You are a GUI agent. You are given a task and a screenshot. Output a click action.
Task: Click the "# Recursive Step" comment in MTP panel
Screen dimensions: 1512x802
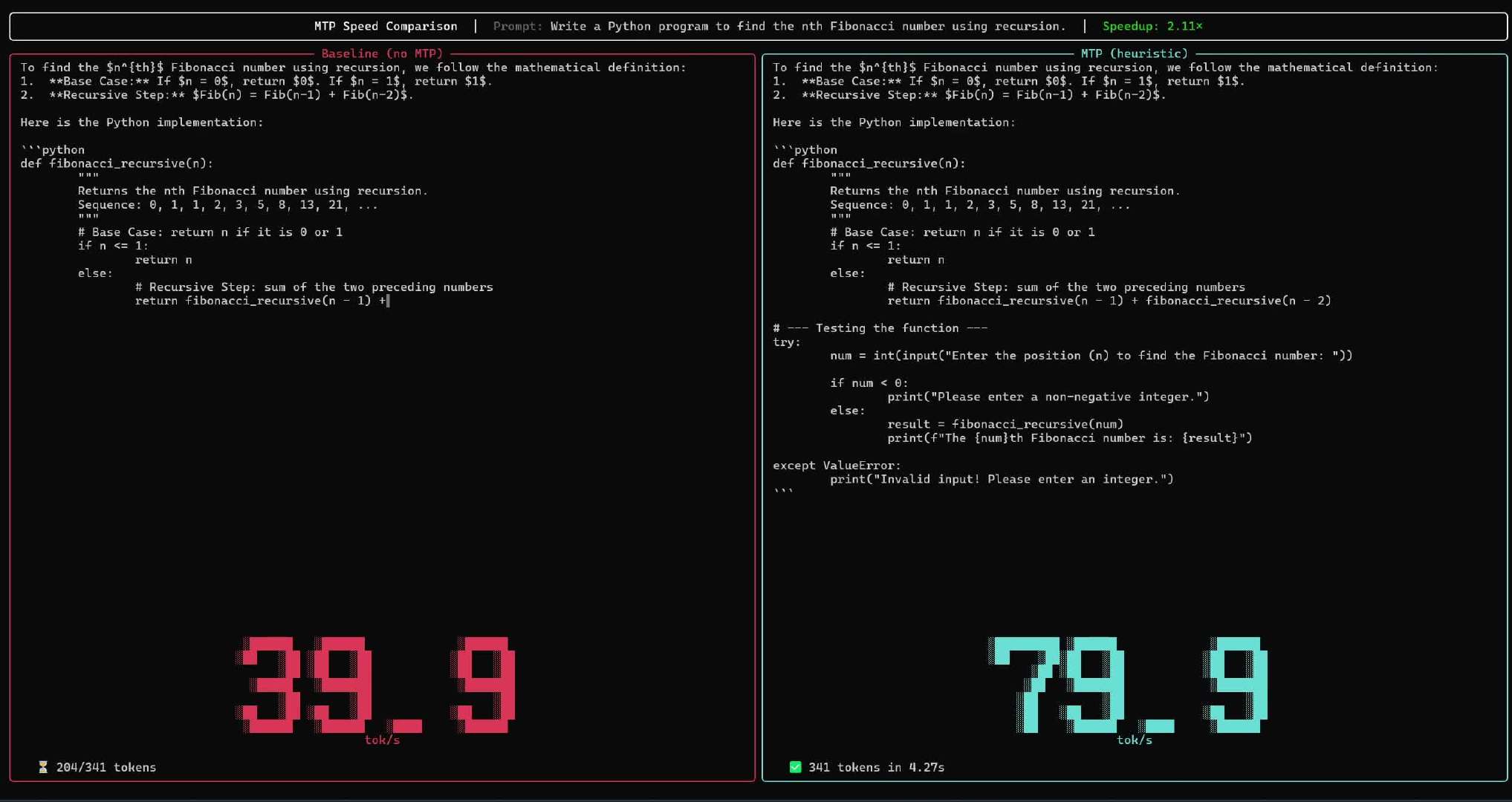click(x=1066, y=287)
